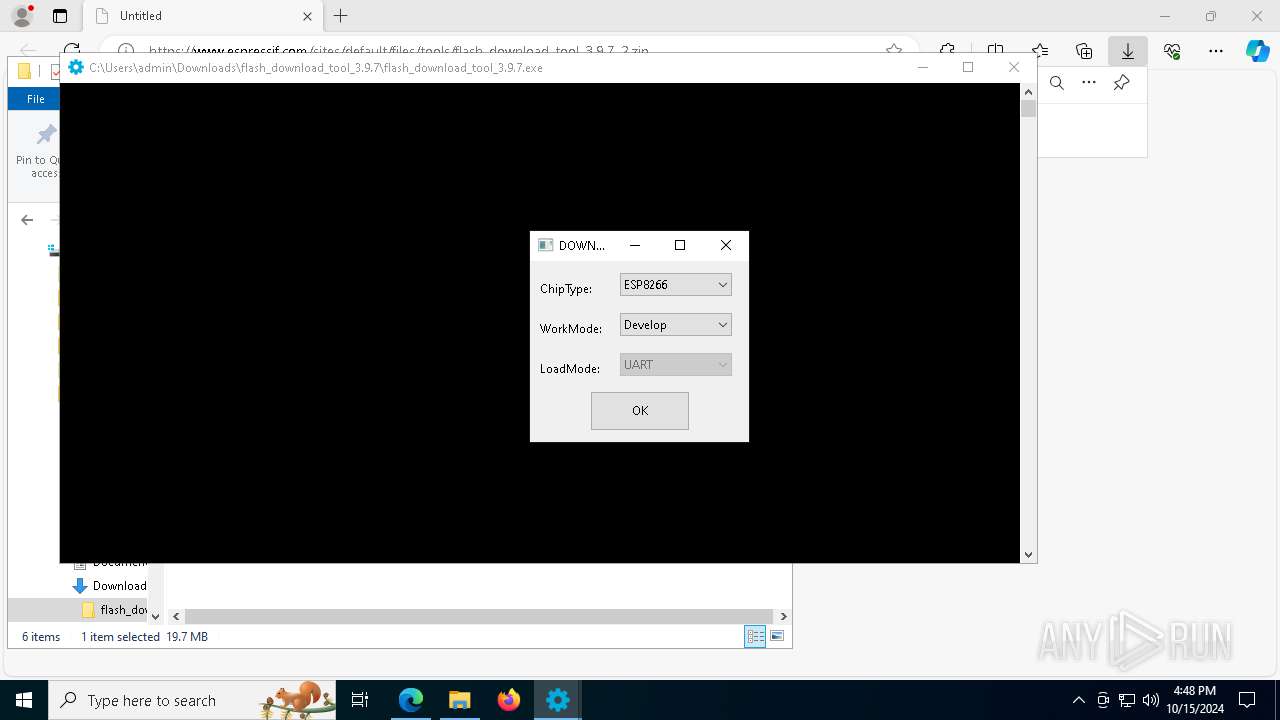Viewport: 1280px width, 720px height.
Task: Open Firefox from taskbar
Action: (x=509, y=700)
